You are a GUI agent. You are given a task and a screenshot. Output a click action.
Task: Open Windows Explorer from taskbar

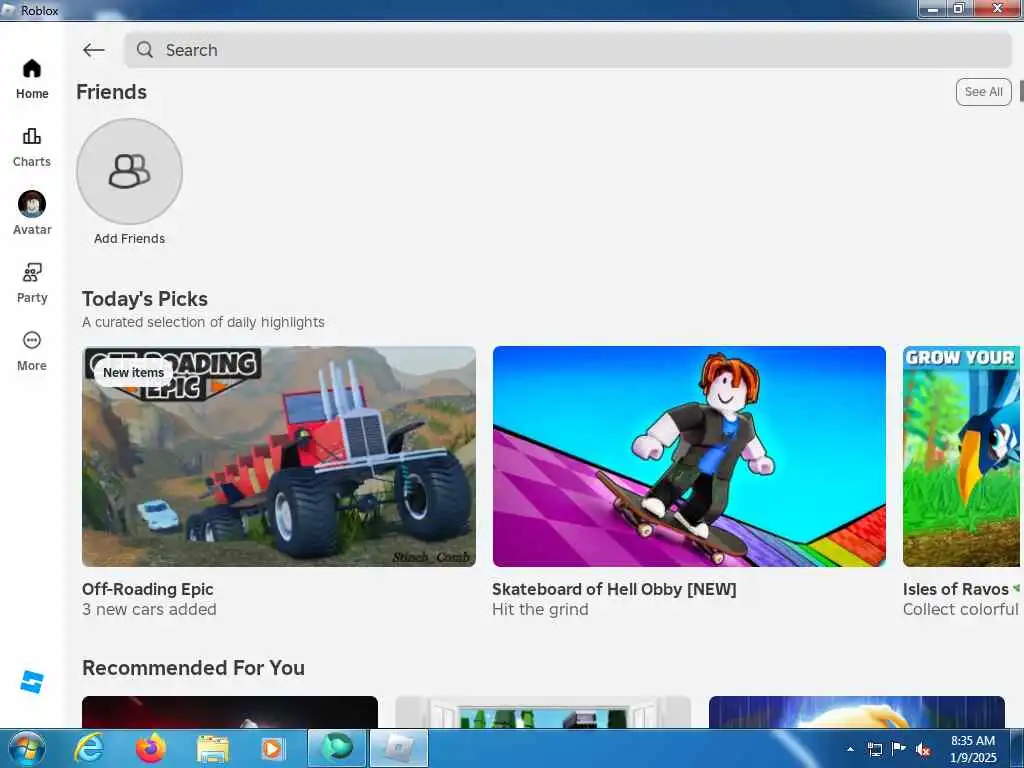click(213, 748)
